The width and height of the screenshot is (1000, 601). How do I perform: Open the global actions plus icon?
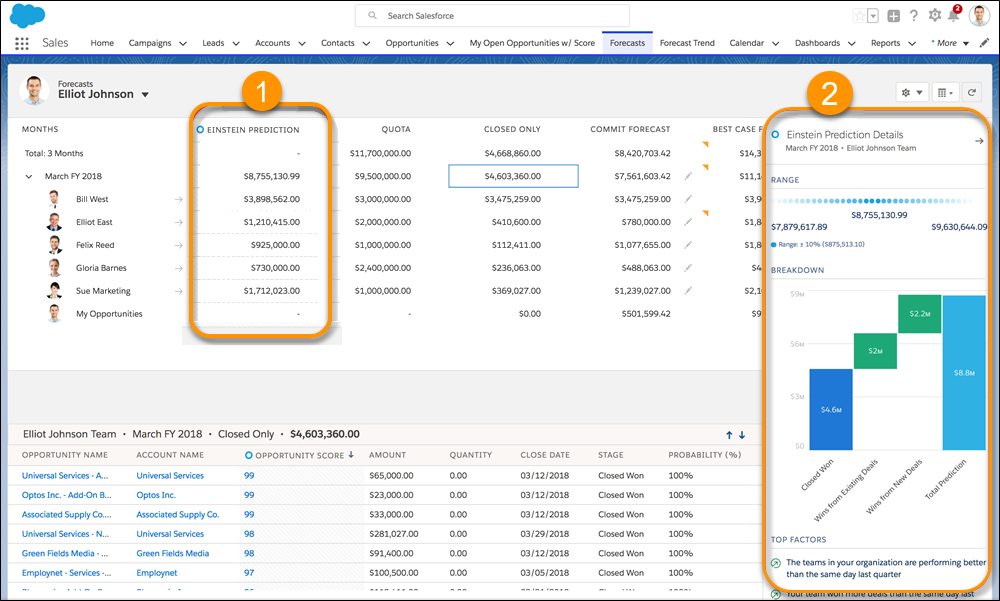click(x=893, y=16)
